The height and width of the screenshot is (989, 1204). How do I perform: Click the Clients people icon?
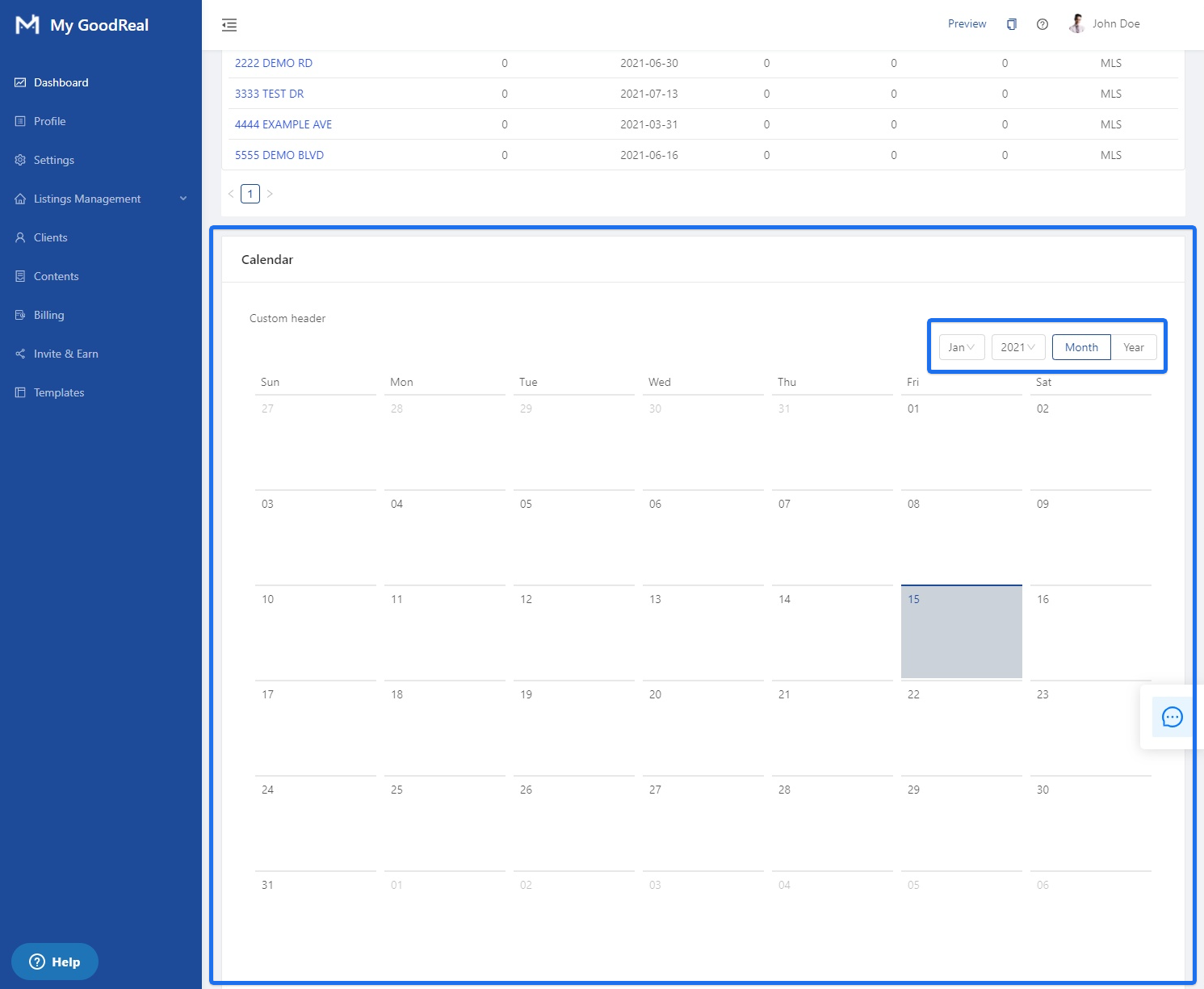click(20, 237)
